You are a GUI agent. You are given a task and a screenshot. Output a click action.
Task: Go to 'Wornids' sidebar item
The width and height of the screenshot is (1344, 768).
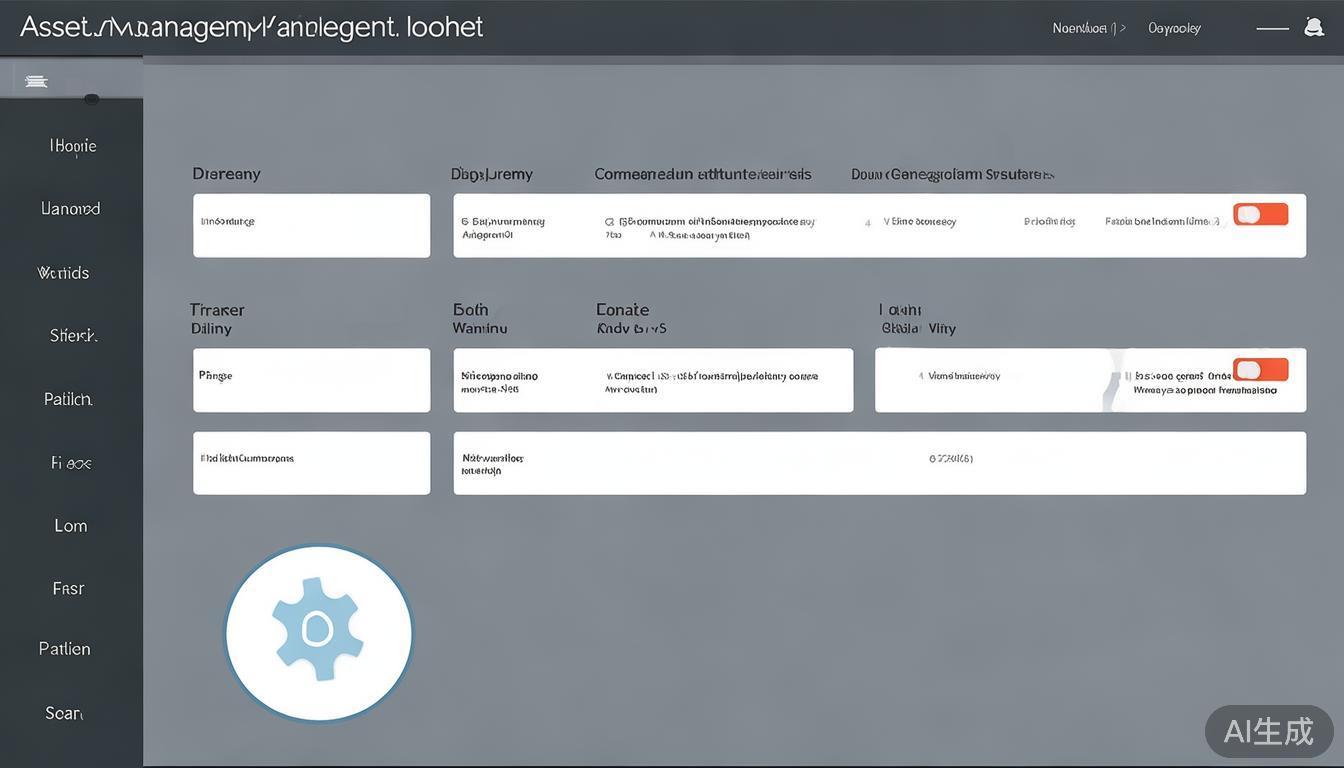pos(63,273)
